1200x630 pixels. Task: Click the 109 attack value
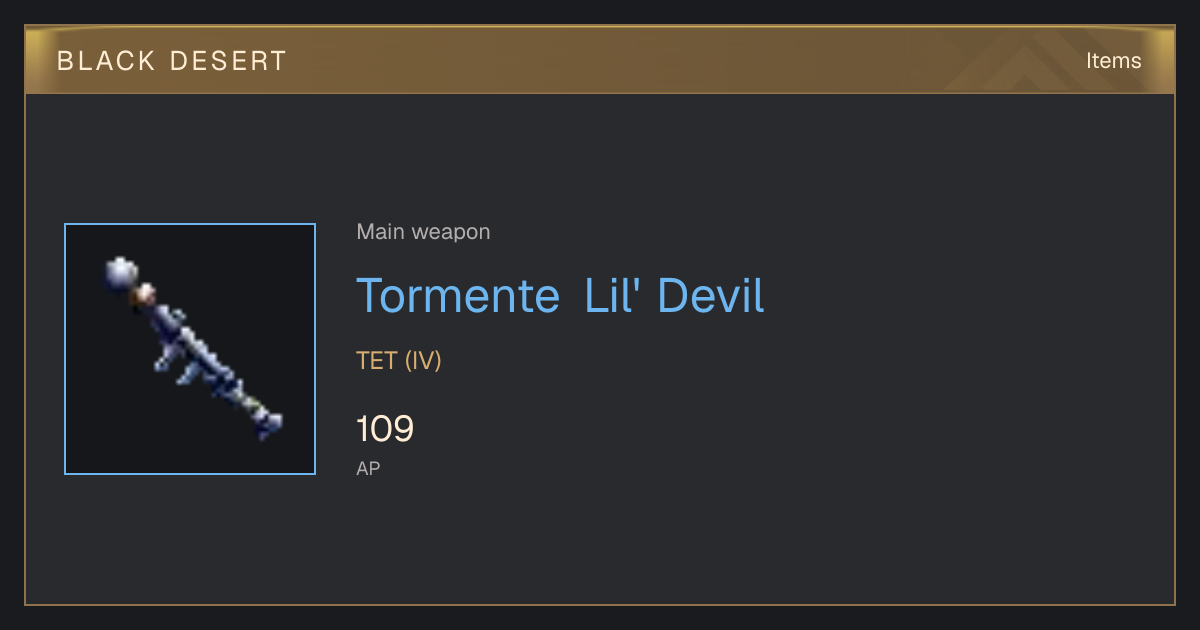pos(385,429)
